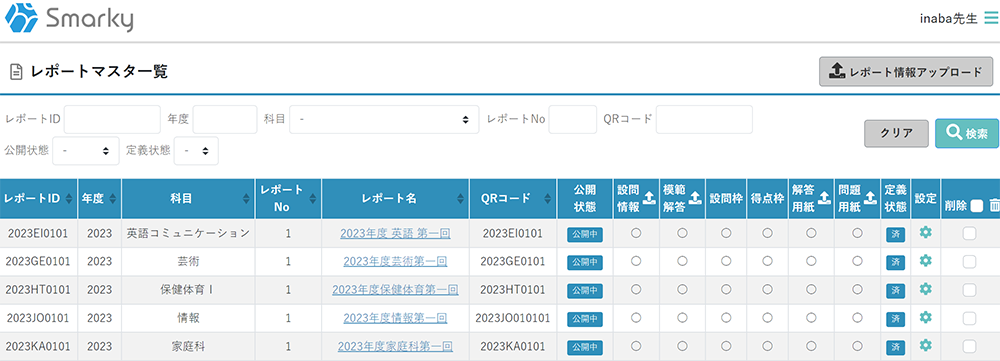Image resolution: width=1000 pixels, height=361 pixels.
Task: Click upload icon in 模範解答 column header
Action: click(695, 198)
